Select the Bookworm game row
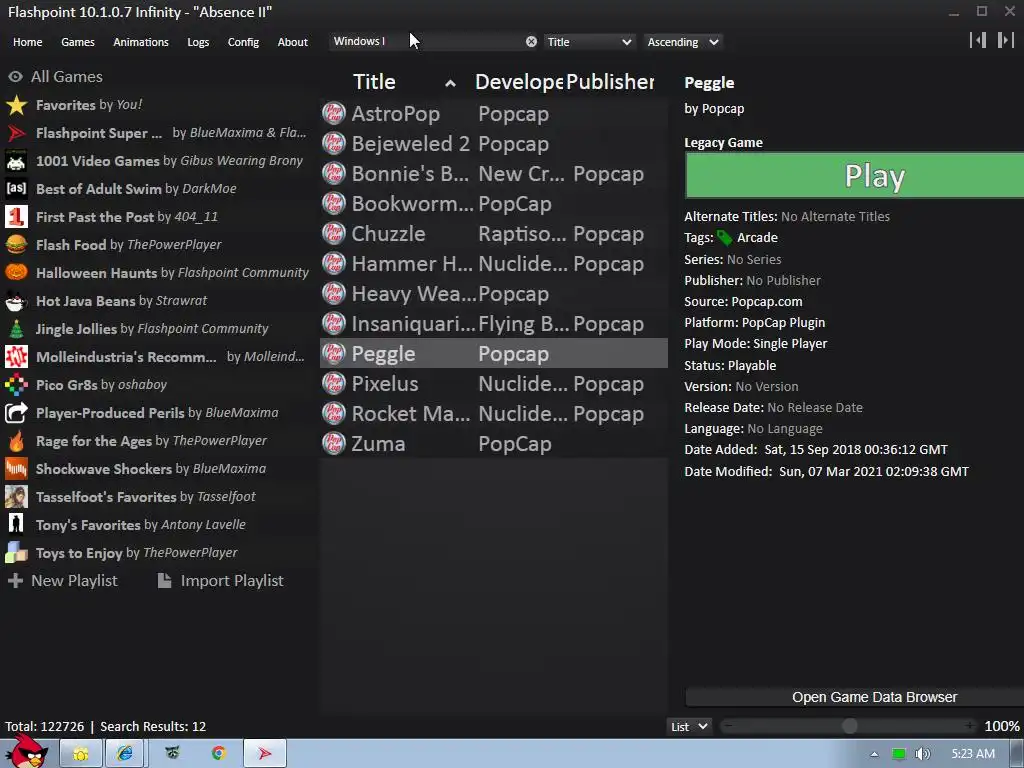This screenshot has width=1024, height=768. tap(494, 204)
